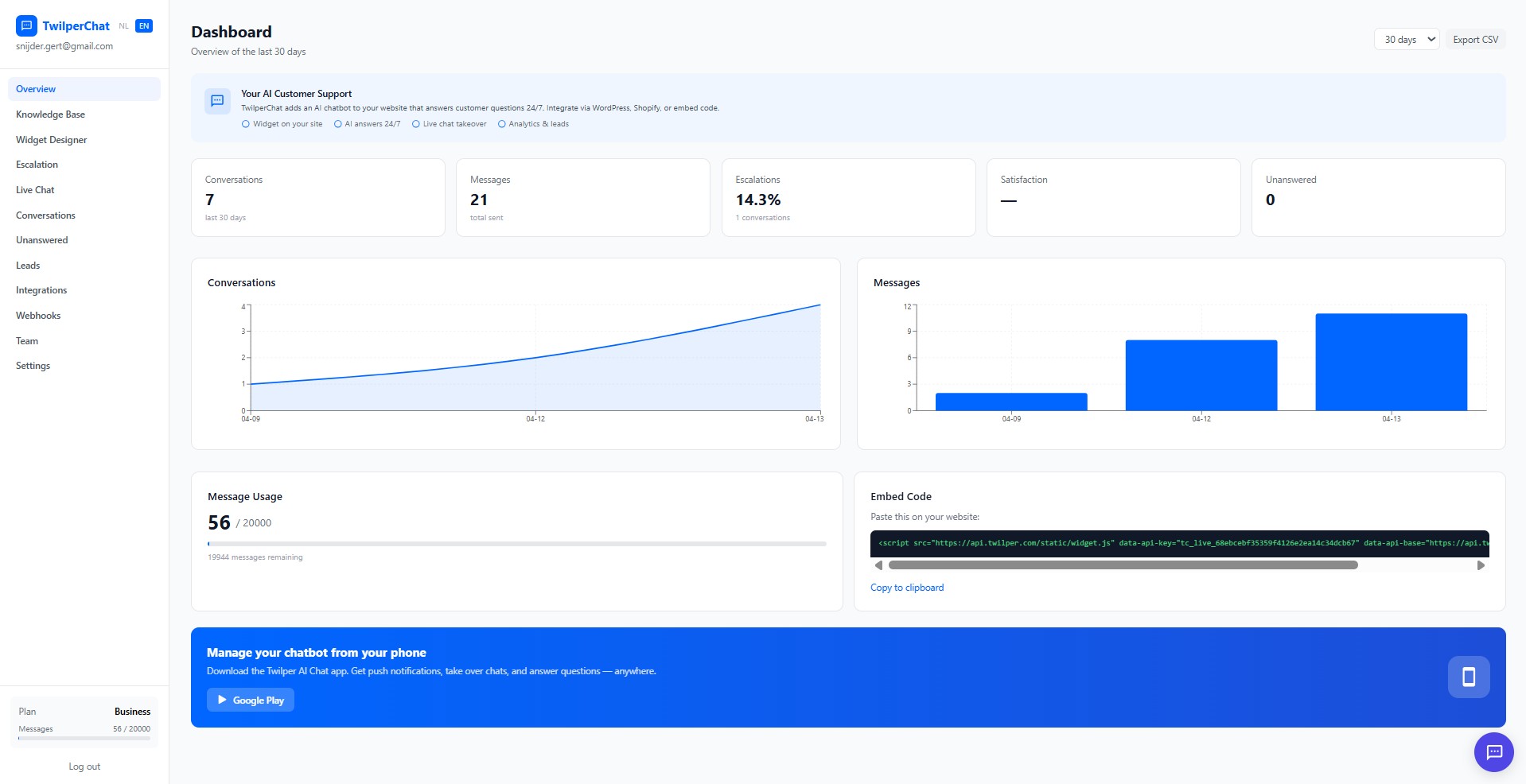1526x784 pixels.
Task: Click the phone icon in mobile banner
Action: [1469, 677]
